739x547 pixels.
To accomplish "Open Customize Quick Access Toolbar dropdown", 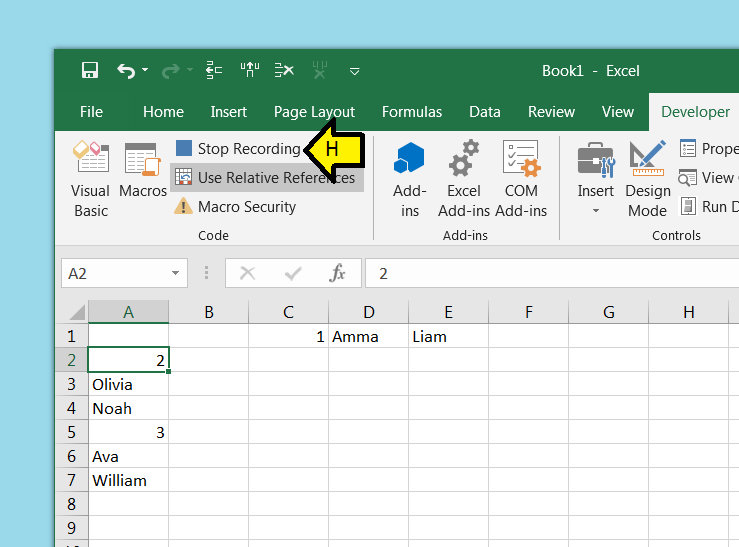I will tap(354, 71).
